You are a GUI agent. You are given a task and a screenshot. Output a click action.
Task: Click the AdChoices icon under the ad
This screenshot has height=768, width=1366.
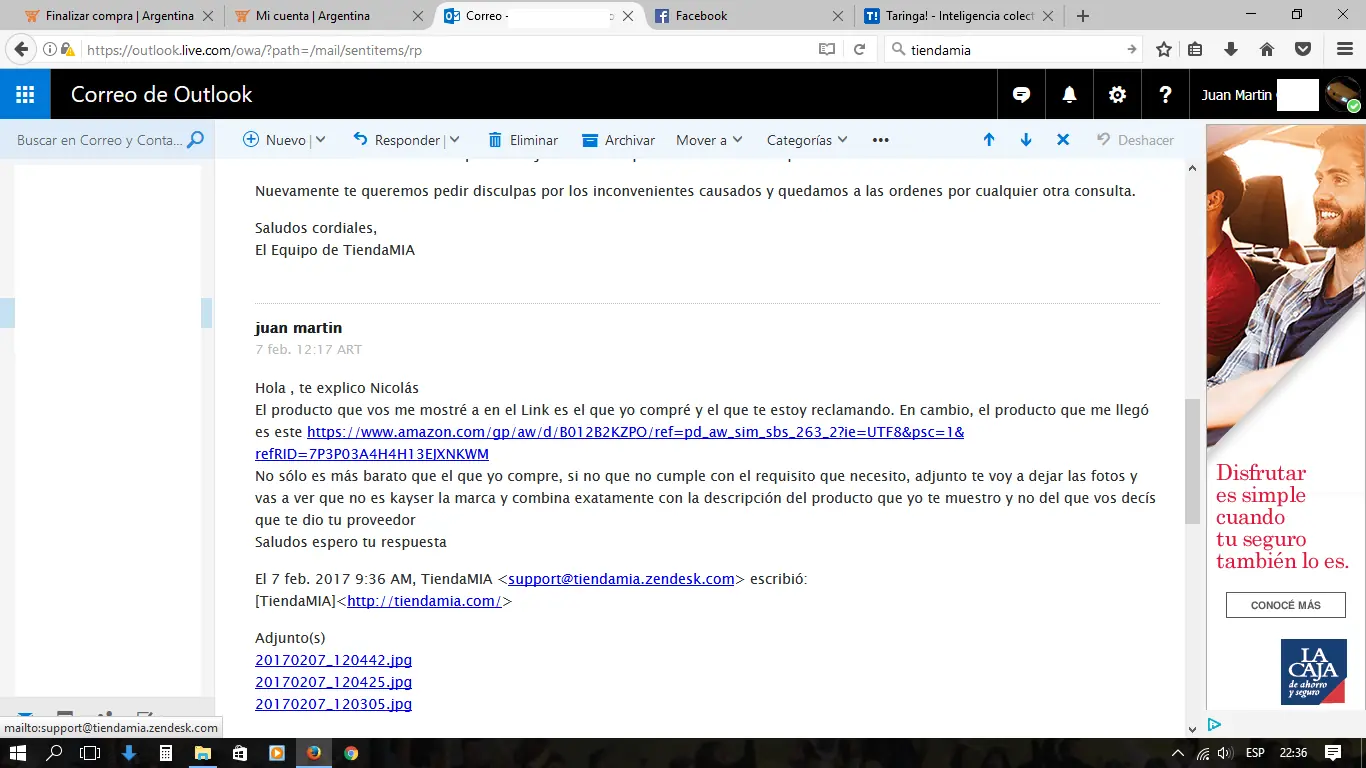[1214, 725]
